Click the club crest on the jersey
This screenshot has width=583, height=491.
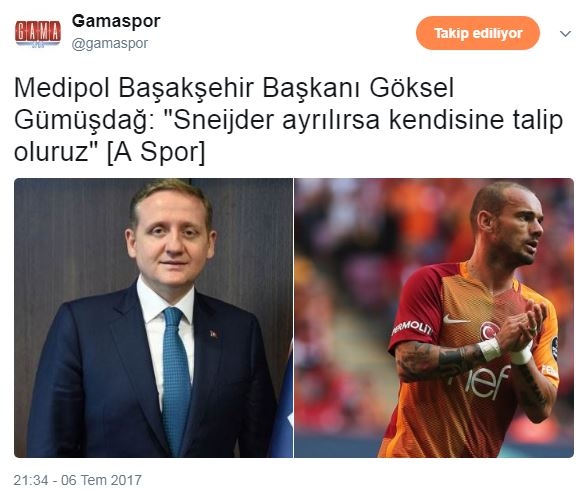[490, 331]
